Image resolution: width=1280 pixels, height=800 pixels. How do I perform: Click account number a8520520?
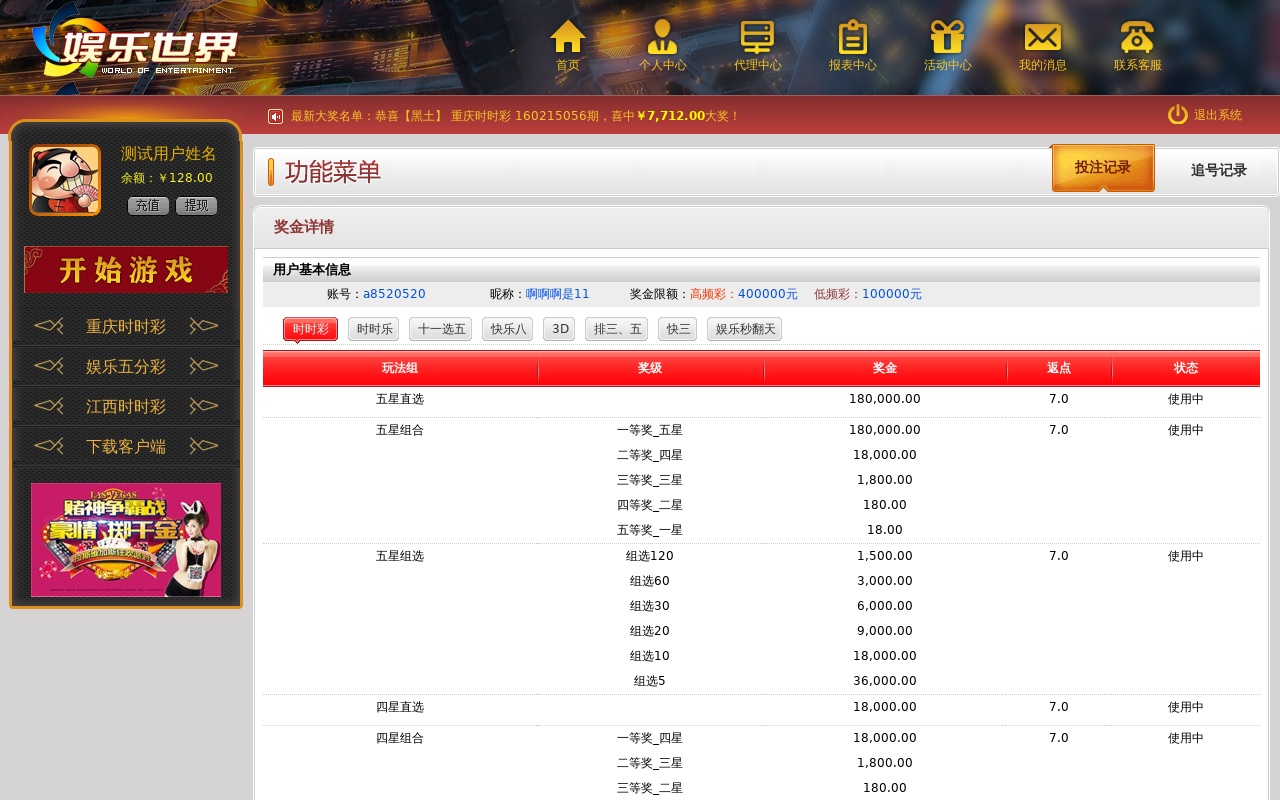pos(394,294)
